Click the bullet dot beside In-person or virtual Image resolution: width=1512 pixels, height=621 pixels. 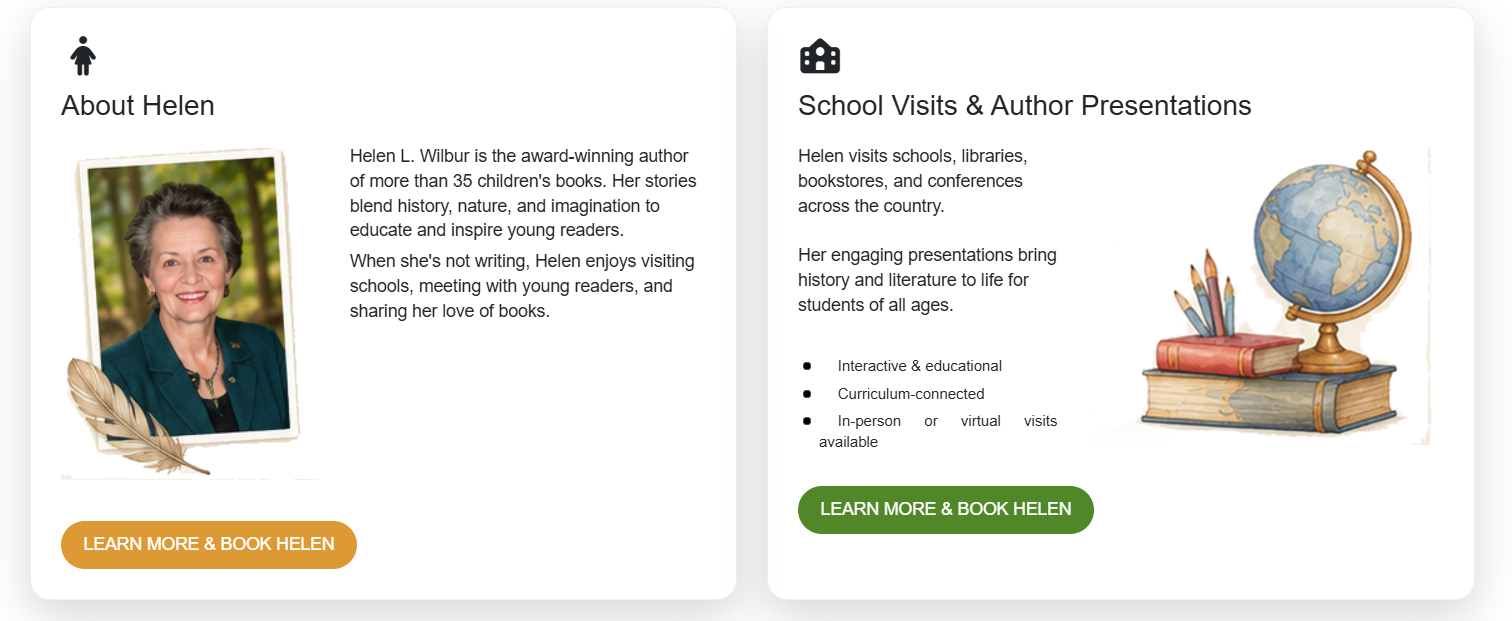point(807,421)
